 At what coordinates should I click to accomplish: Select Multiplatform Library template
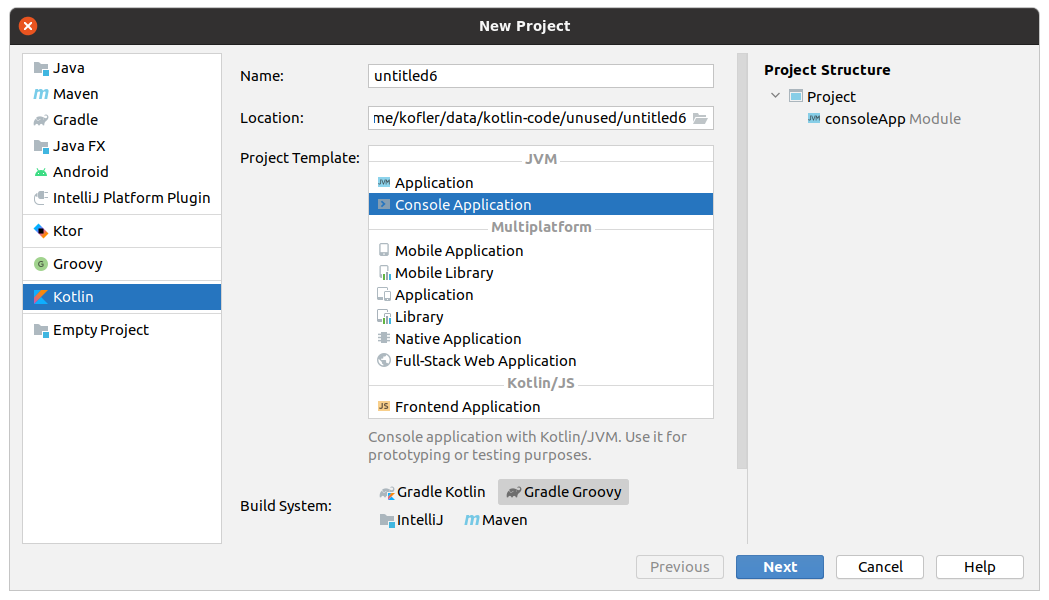[x=541, y=316]
